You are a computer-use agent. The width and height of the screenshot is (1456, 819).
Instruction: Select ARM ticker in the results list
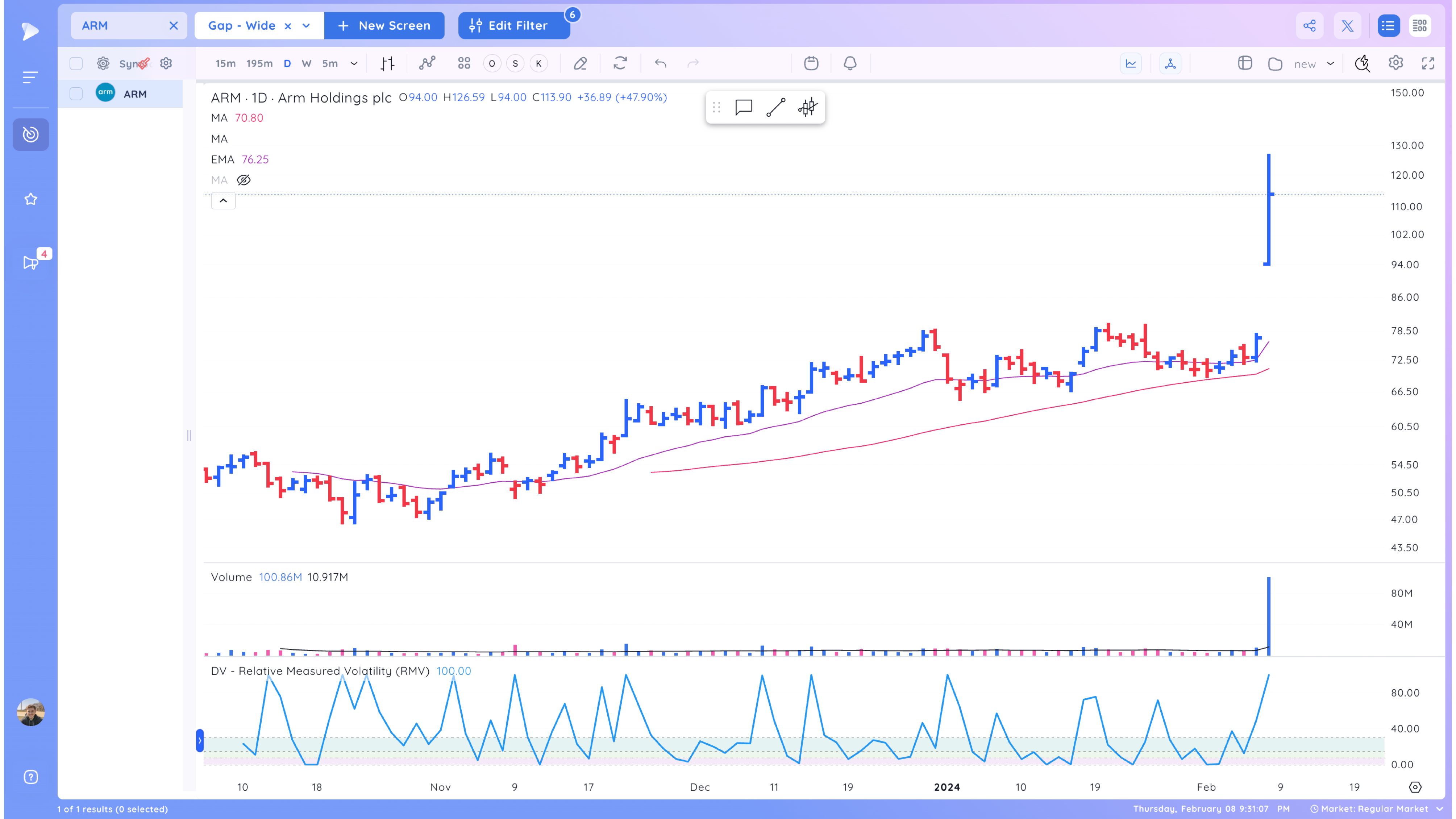[135, 94]
